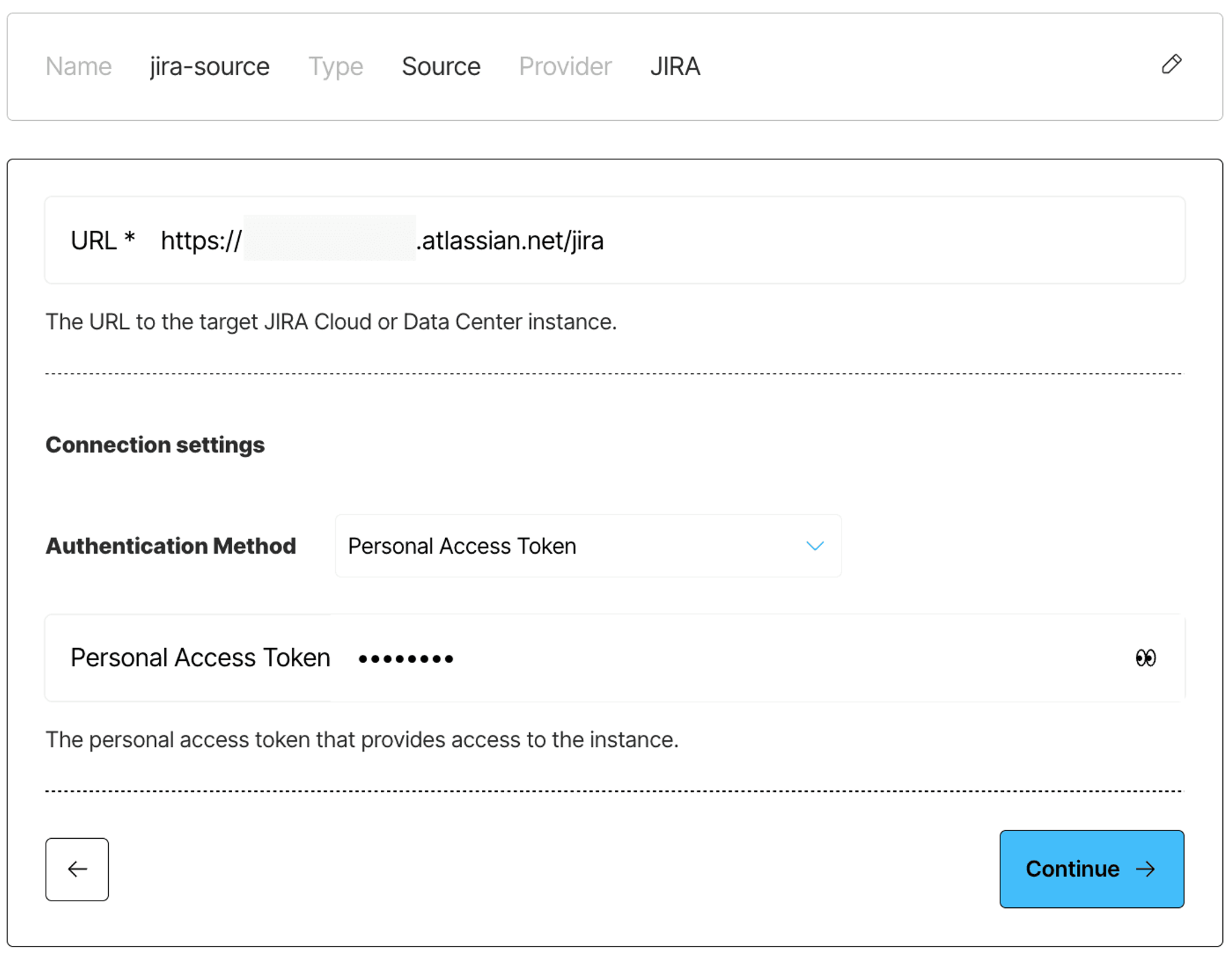The image size is (1232, 959).
Task: Click the 'Type' label
Action: pos(336,67)
